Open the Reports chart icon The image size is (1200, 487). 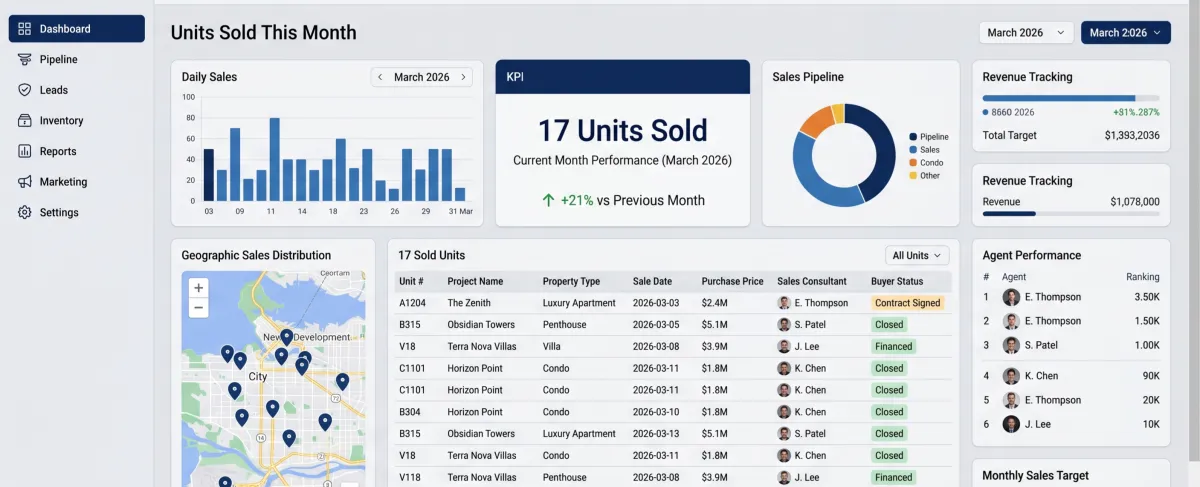tap(24, 151)
